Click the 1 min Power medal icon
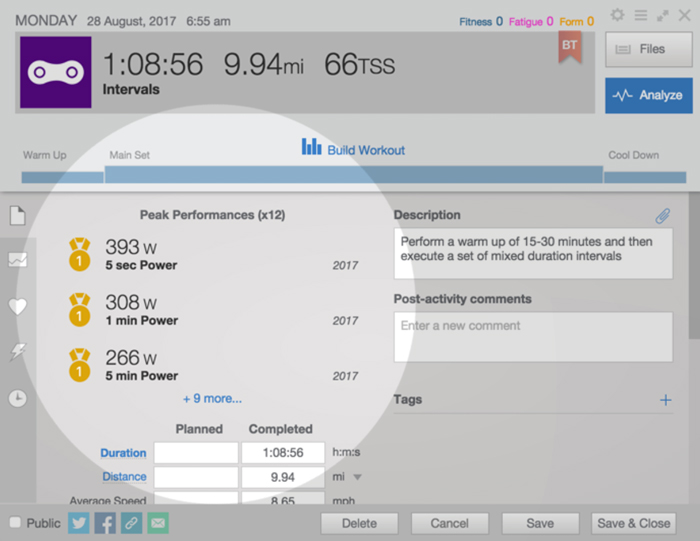 (79, 309)
